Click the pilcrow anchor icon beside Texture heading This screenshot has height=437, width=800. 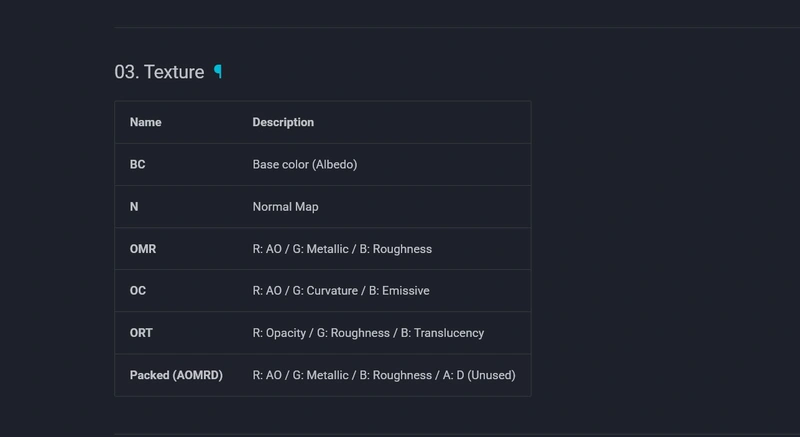tap(218, 71)
